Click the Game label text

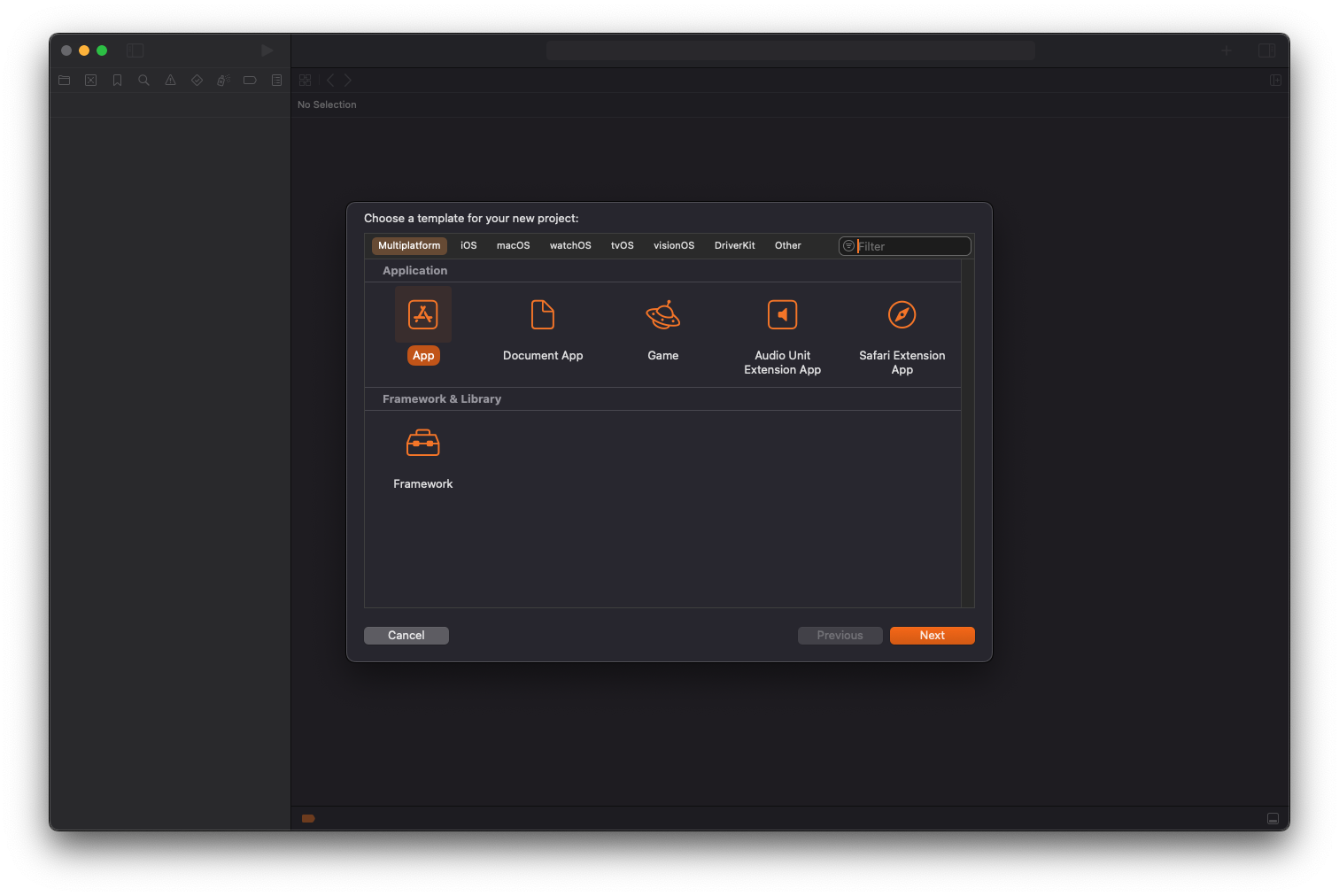pyautogui.click(x=663, y=356)
